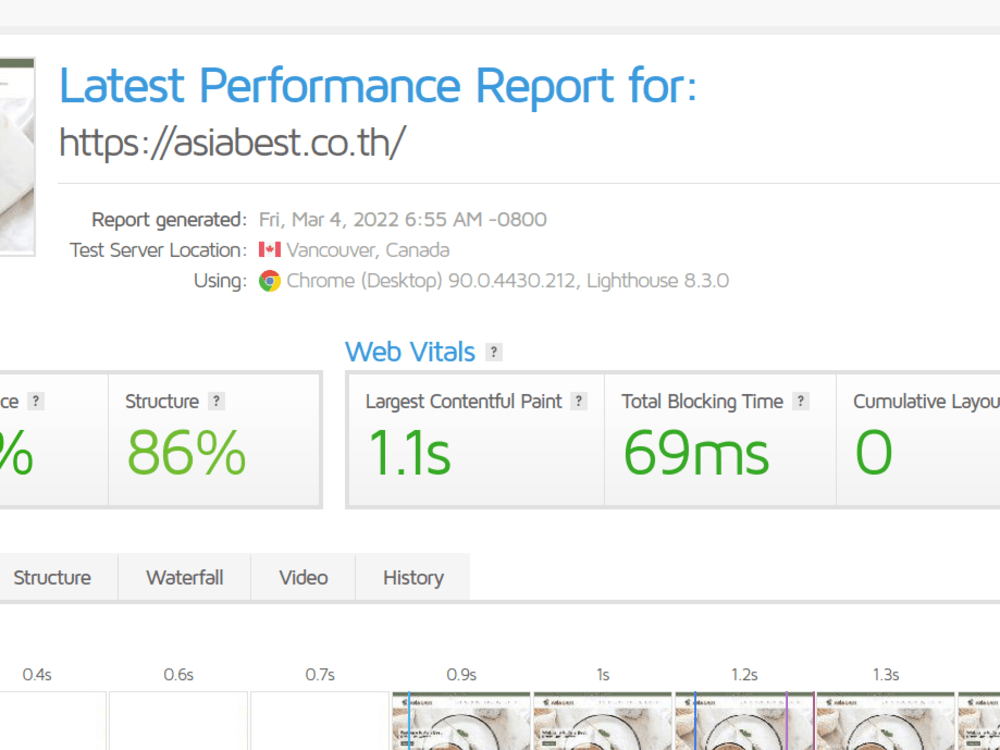
Task: Click the Test Server Location label
Action: coord(158,250)
